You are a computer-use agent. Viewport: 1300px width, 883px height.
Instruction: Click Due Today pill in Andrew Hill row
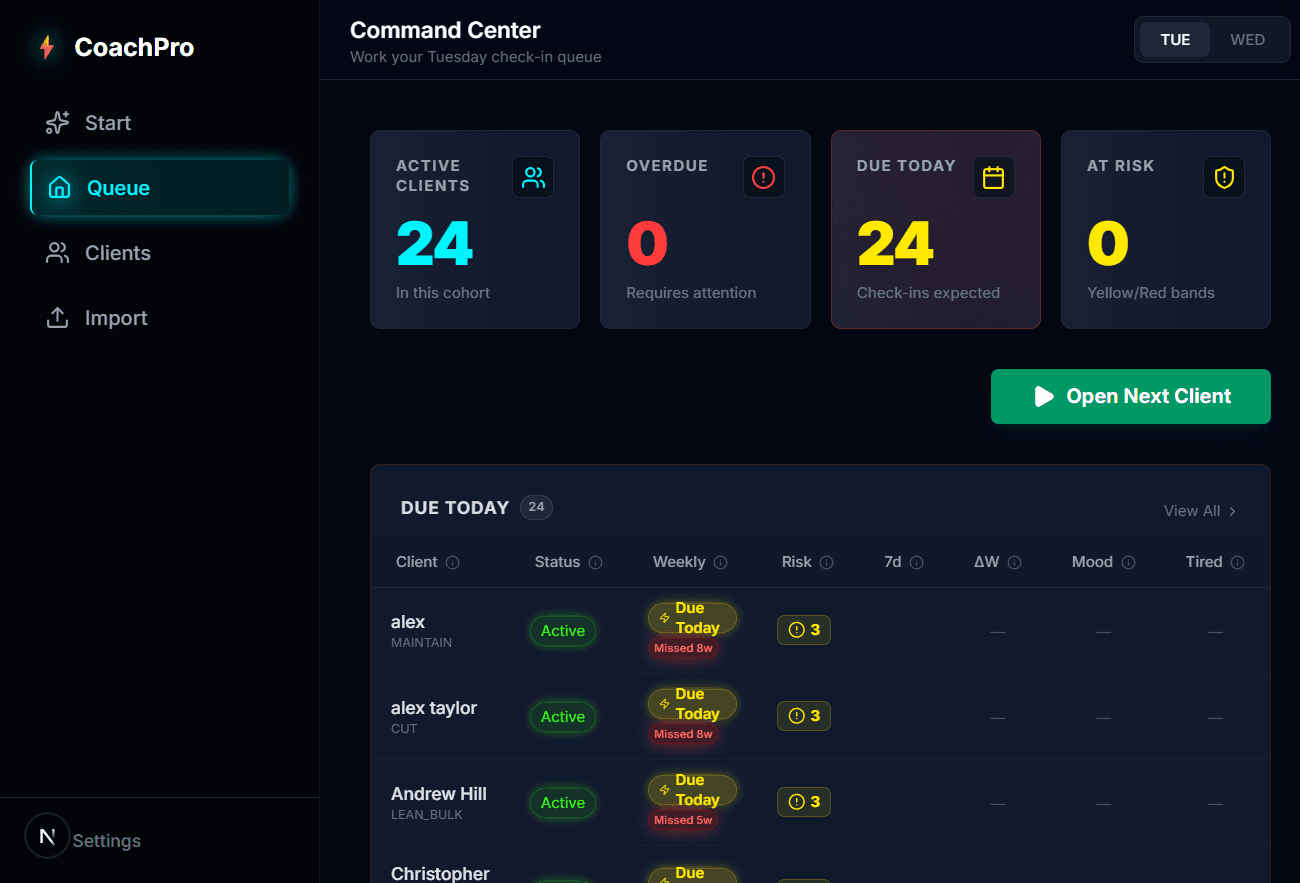point(692,790)
